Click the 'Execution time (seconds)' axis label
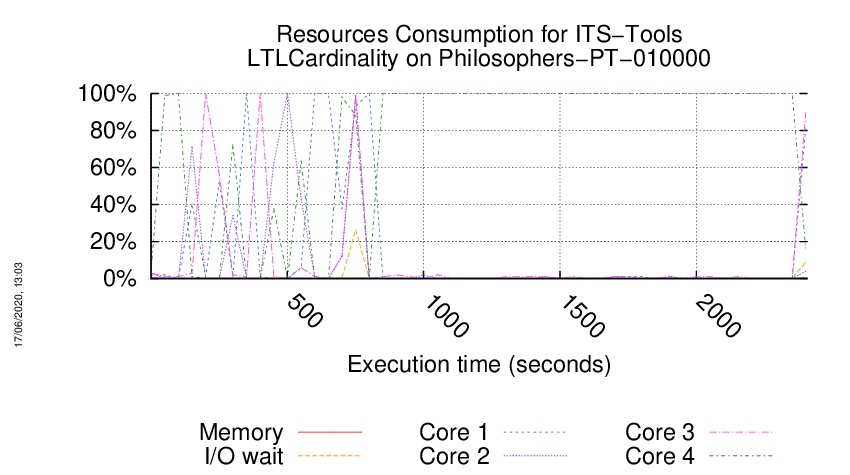This screenshot has height=475, width=850. [x=479, y=364]
